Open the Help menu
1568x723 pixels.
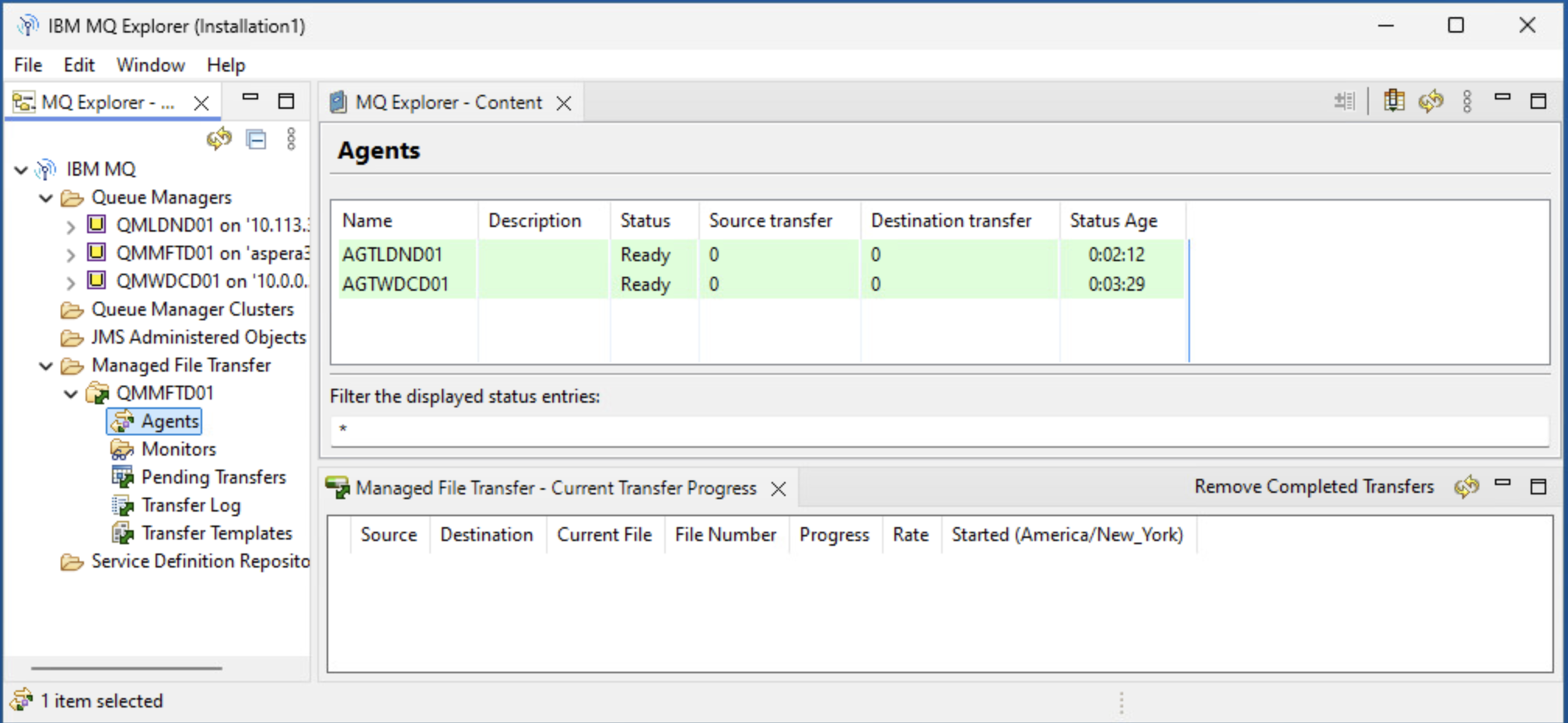(226, 65)
